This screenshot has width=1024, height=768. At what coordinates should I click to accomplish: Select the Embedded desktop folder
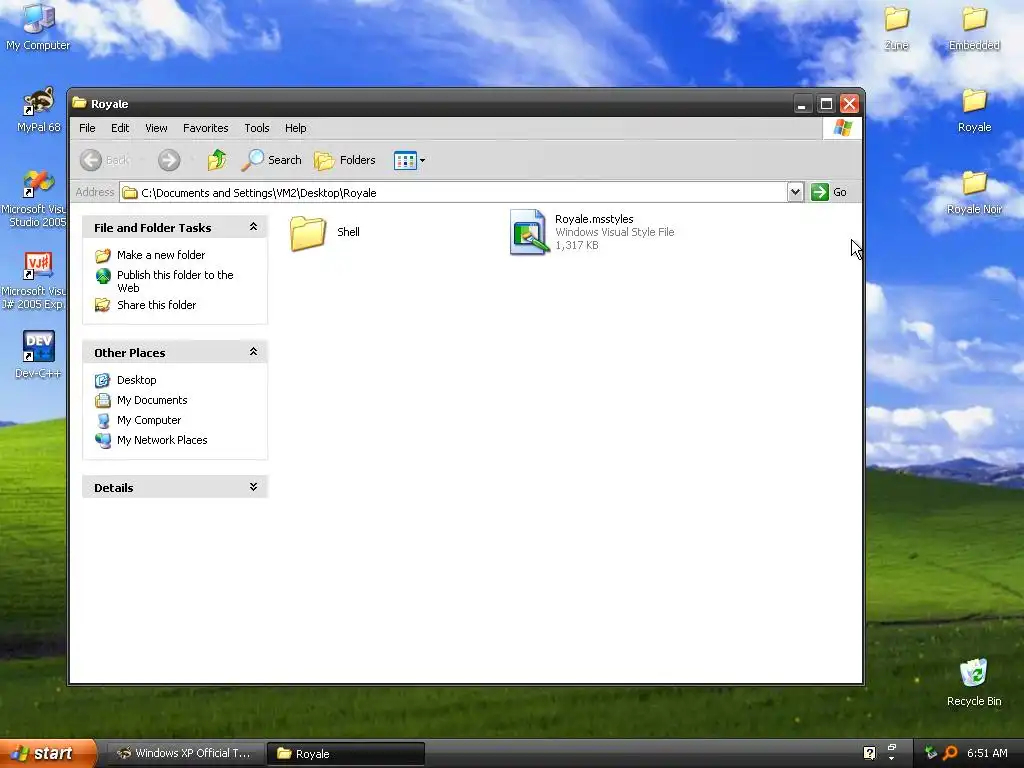(x=974, y=29)
